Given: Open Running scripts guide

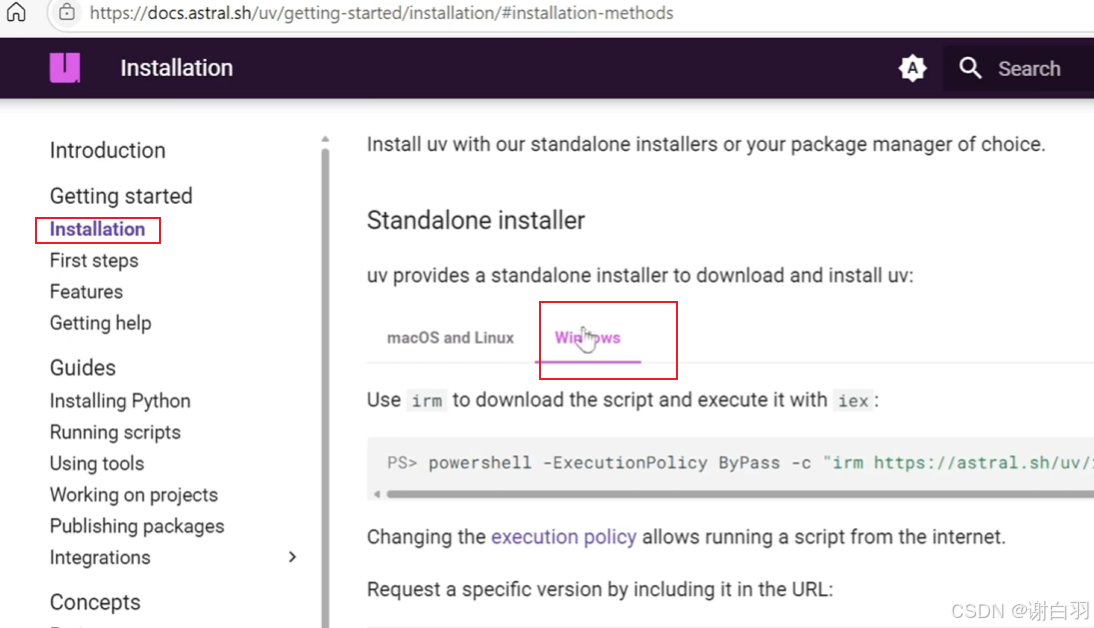Looking at the screenshot, I should click(115, 433).
